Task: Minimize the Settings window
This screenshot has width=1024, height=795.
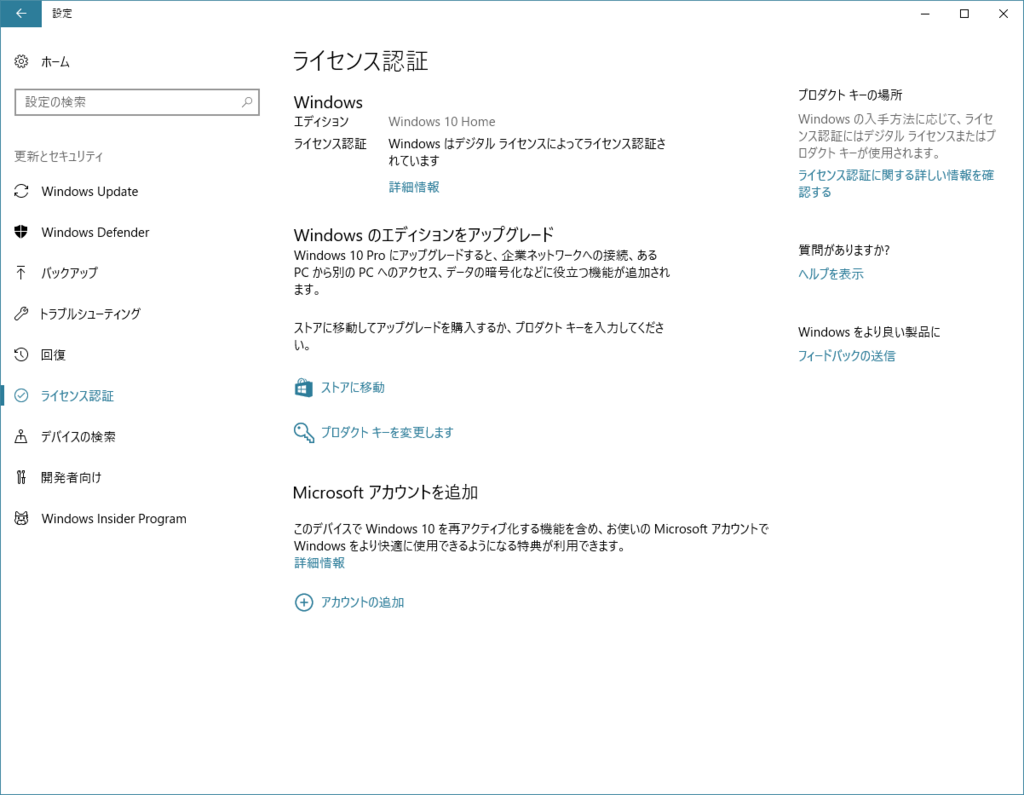Action: (925, 14)
